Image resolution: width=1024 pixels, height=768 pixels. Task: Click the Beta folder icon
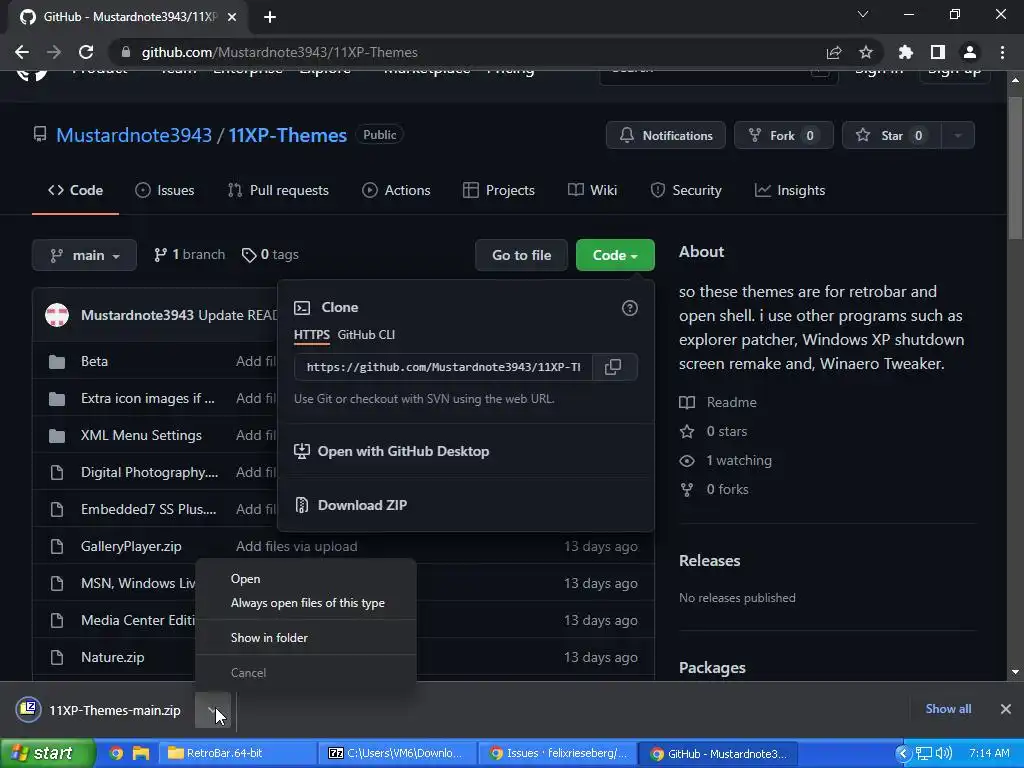click(x=57, y=362)
